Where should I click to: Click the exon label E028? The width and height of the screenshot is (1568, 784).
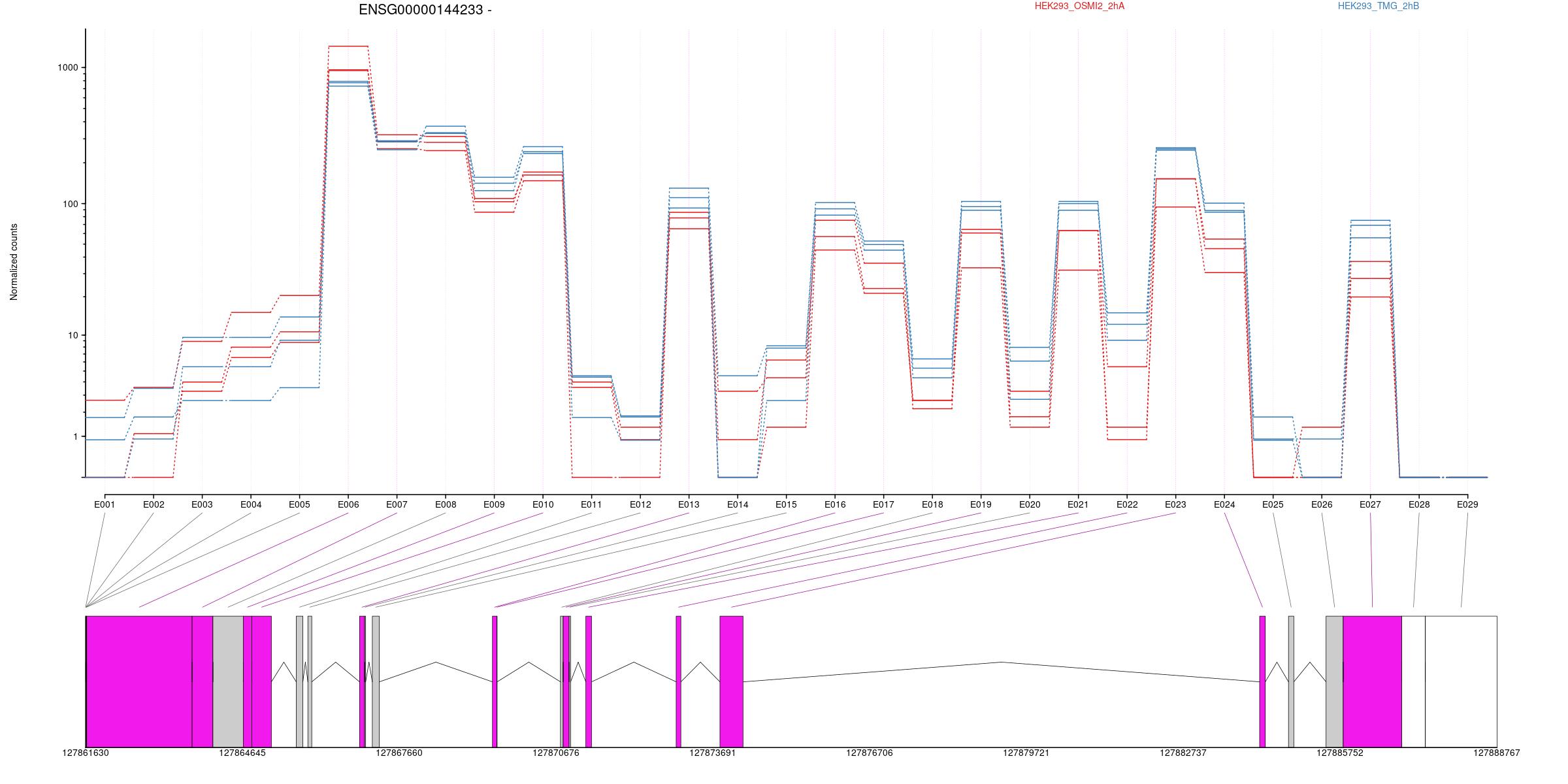1419,504
